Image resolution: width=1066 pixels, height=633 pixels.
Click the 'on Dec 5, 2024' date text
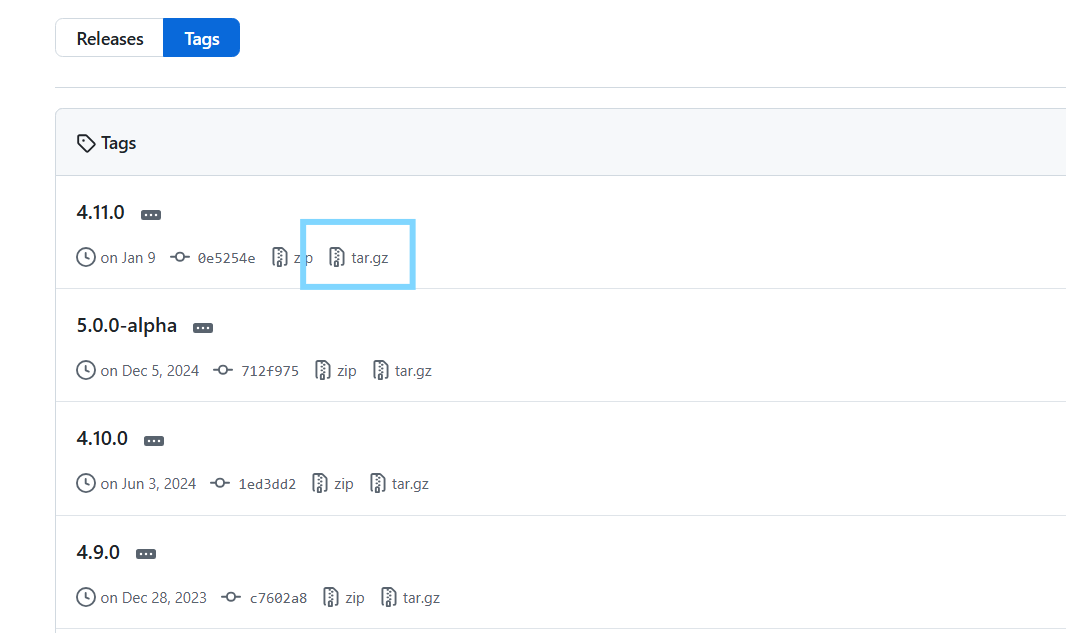tap(150, 371)
